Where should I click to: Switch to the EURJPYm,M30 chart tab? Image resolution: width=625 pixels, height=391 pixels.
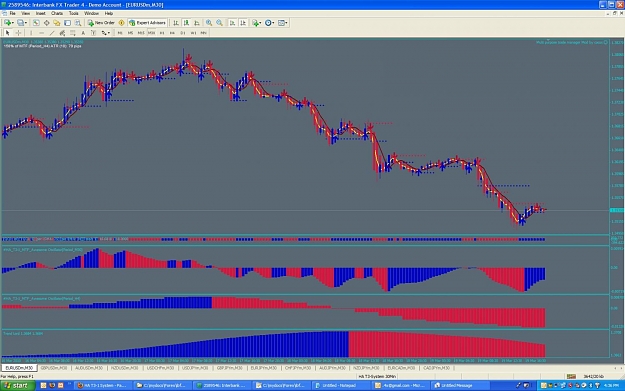click(x=263, y=368)
